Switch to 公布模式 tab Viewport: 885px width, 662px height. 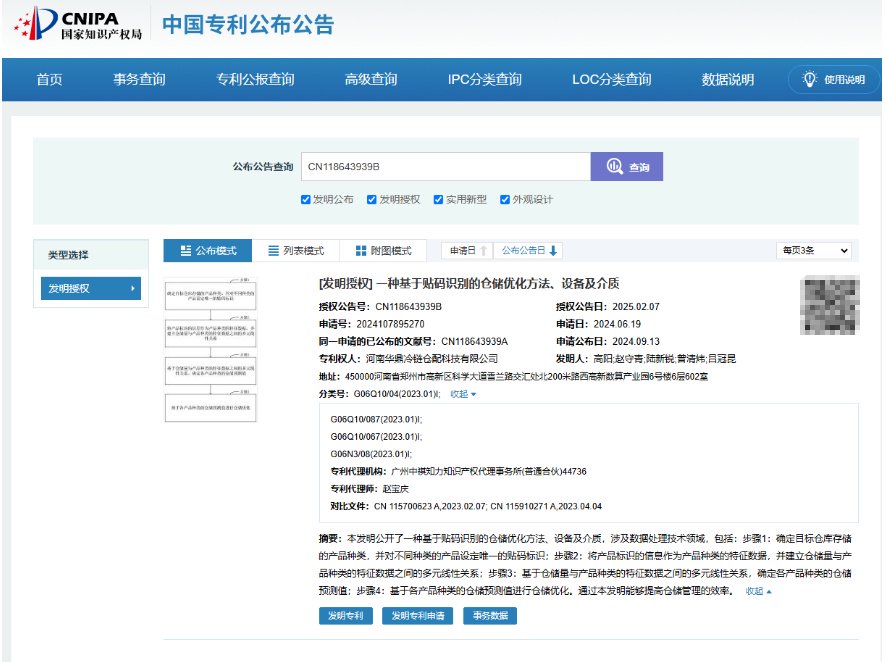click(208, 251)
